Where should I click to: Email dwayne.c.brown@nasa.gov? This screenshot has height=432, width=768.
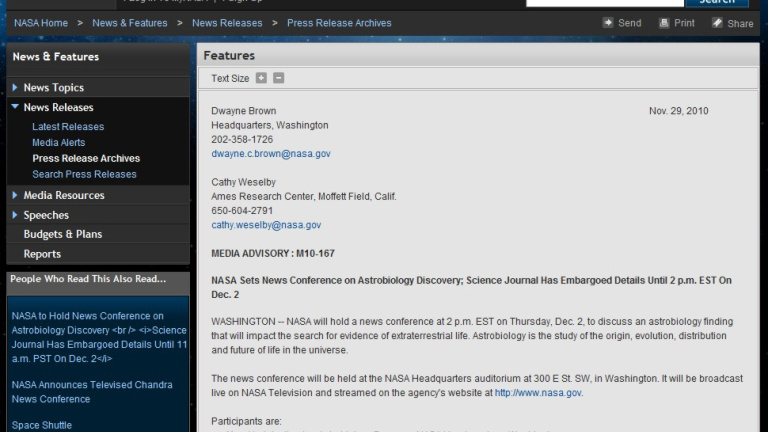(x=271, y=154)
